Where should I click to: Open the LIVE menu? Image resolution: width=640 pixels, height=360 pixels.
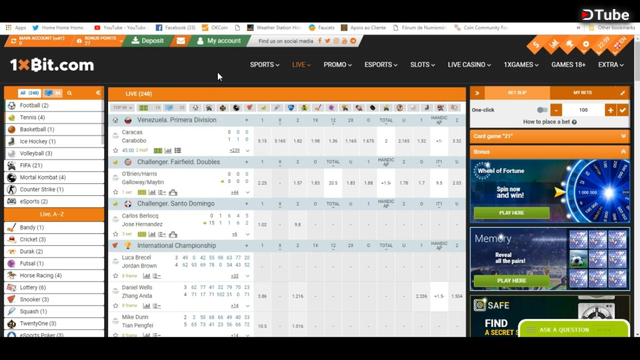click(301, 64)
